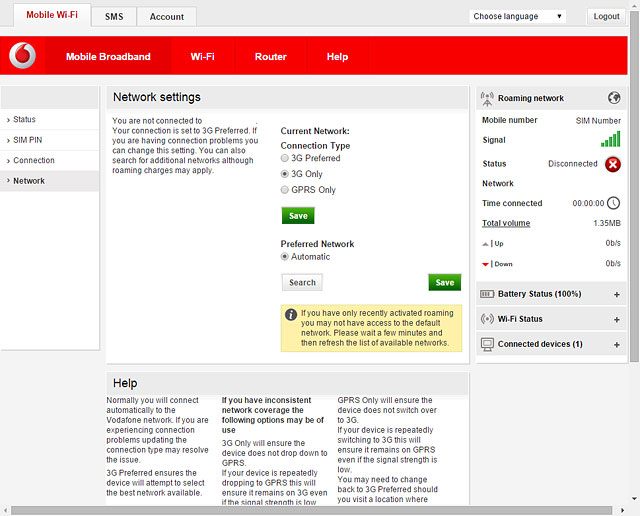The width and height of the screenshot is (640, 516).
Task: Switch to the SMS tab
Action: [114, 17]
